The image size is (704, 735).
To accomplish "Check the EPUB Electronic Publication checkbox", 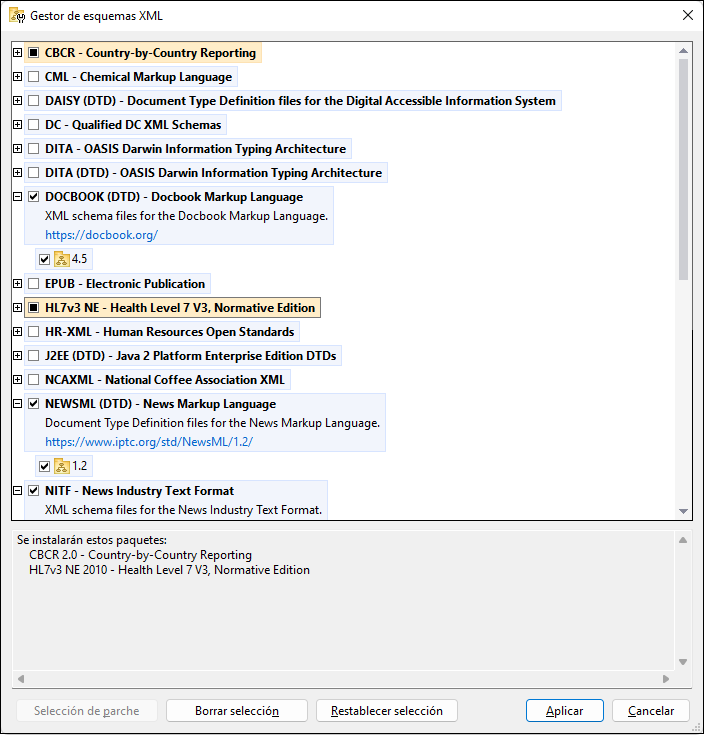I will tap(34, 284).
